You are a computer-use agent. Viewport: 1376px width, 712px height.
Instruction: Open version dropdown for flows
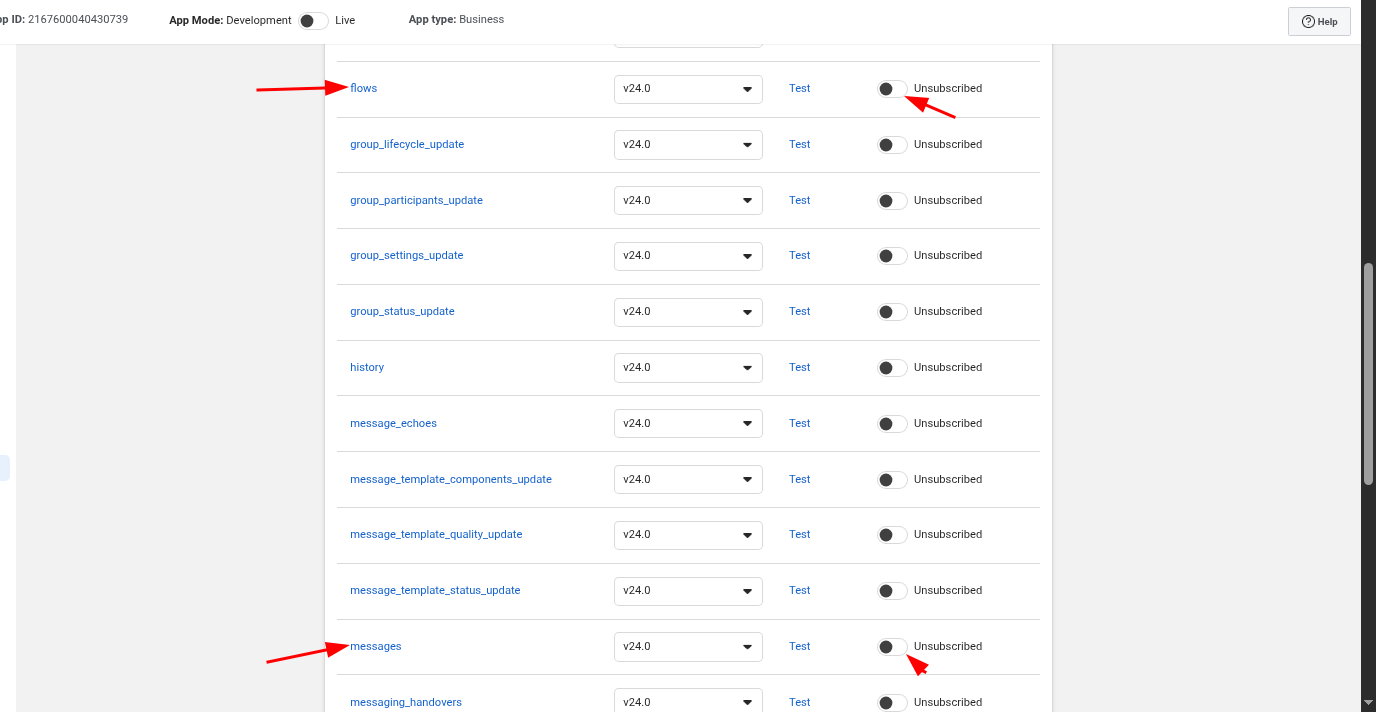[x=688, y=89]
